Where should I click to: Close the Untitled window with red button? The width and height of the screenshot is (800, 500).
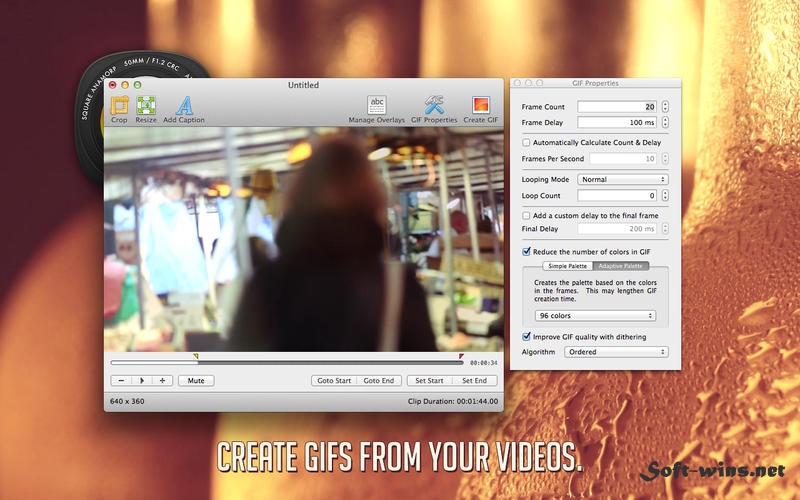[x=113, y=85]
